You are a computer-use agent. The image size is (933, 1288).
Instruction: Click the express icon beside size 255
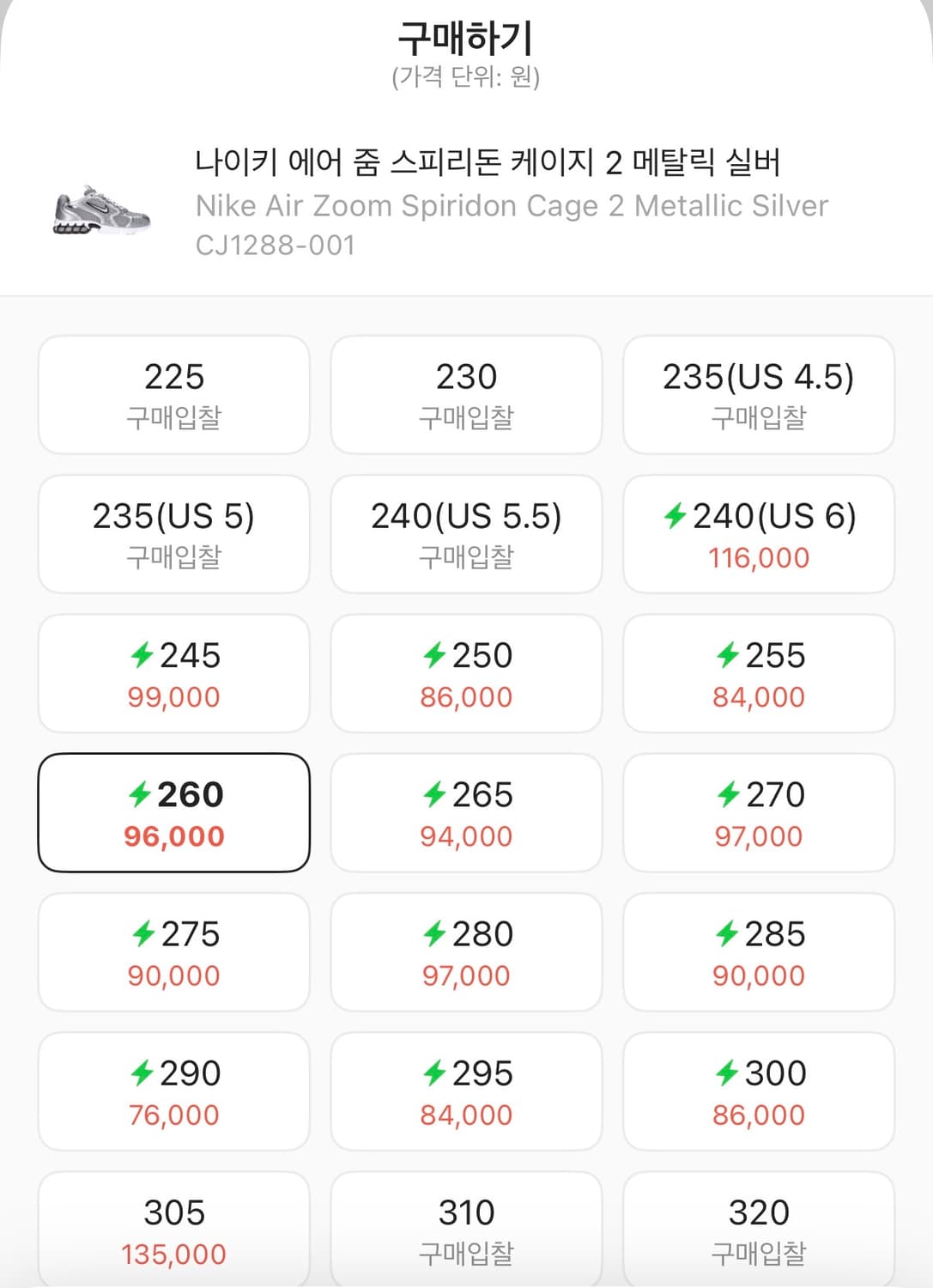(728, 655)
